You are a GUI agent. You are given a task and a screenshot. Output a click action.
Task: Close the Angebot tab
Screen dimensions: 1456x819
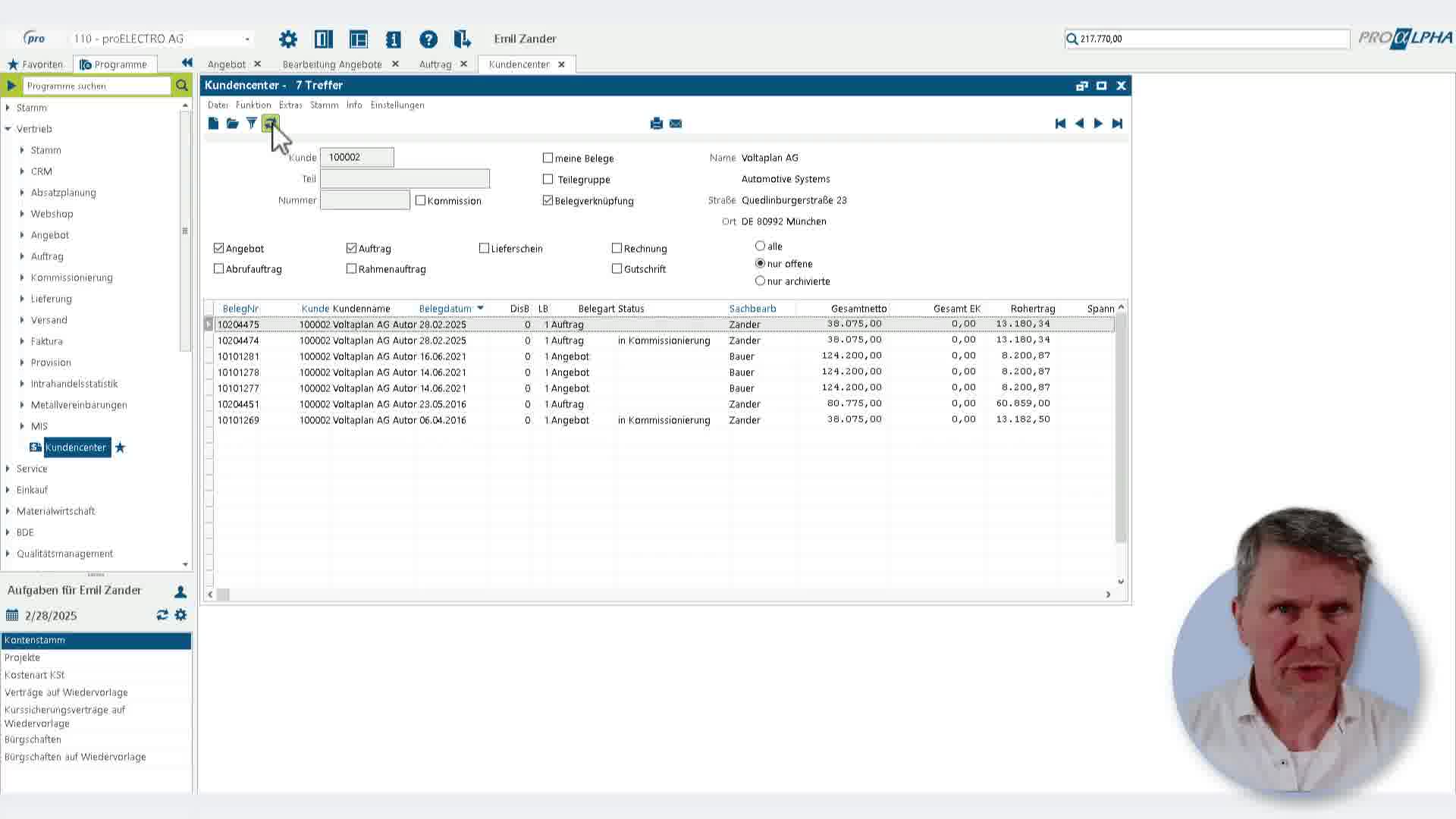[257, 64]
